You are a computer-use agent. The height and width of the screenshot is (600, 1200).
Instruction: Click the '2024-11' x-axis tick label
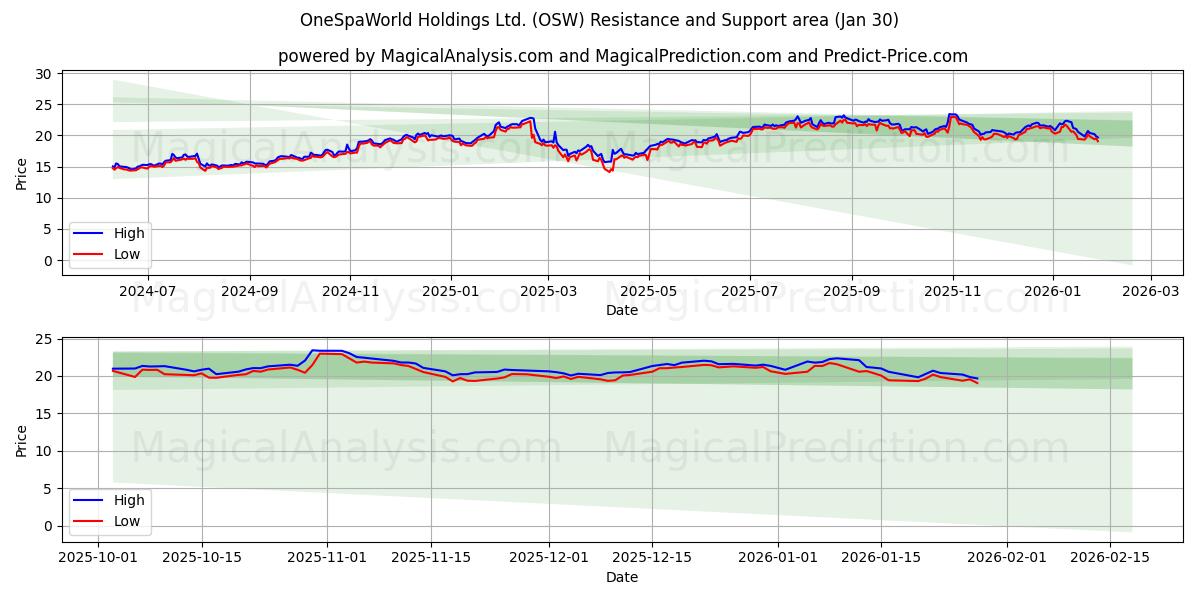click(350, 291)
